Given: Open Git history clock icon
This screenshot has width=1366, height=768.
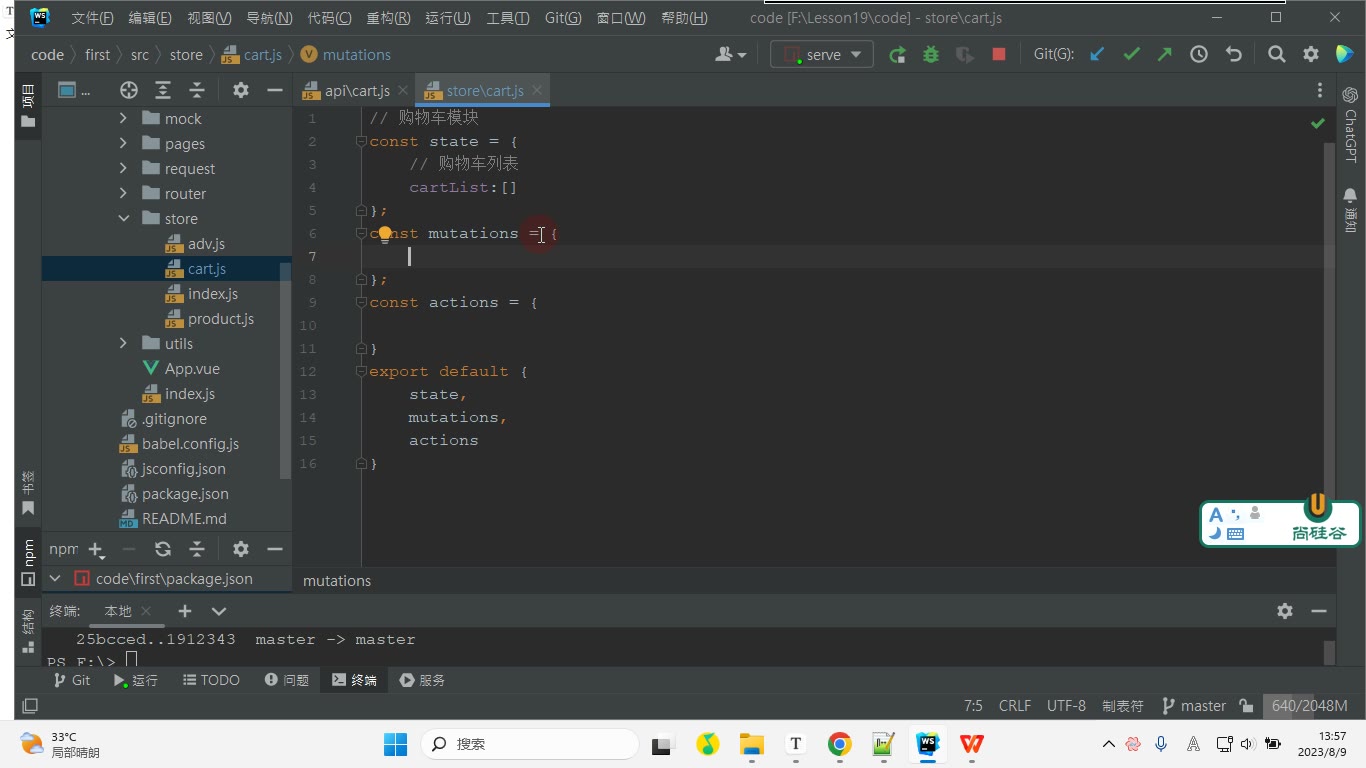Looking at the screenshot, I should pos(1199,55).
